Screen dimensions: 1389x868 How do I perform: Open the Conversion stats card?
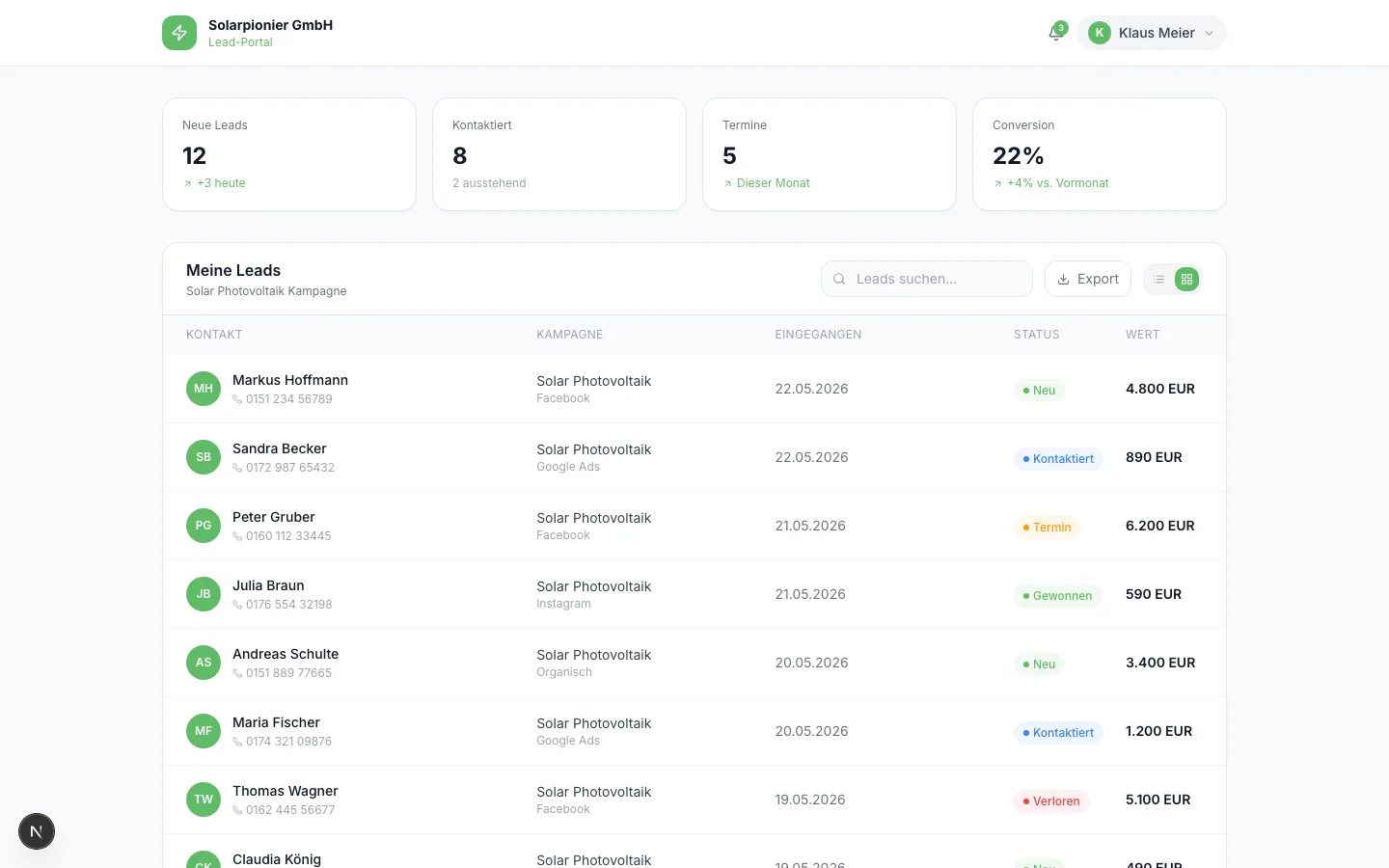point(1100,154)
